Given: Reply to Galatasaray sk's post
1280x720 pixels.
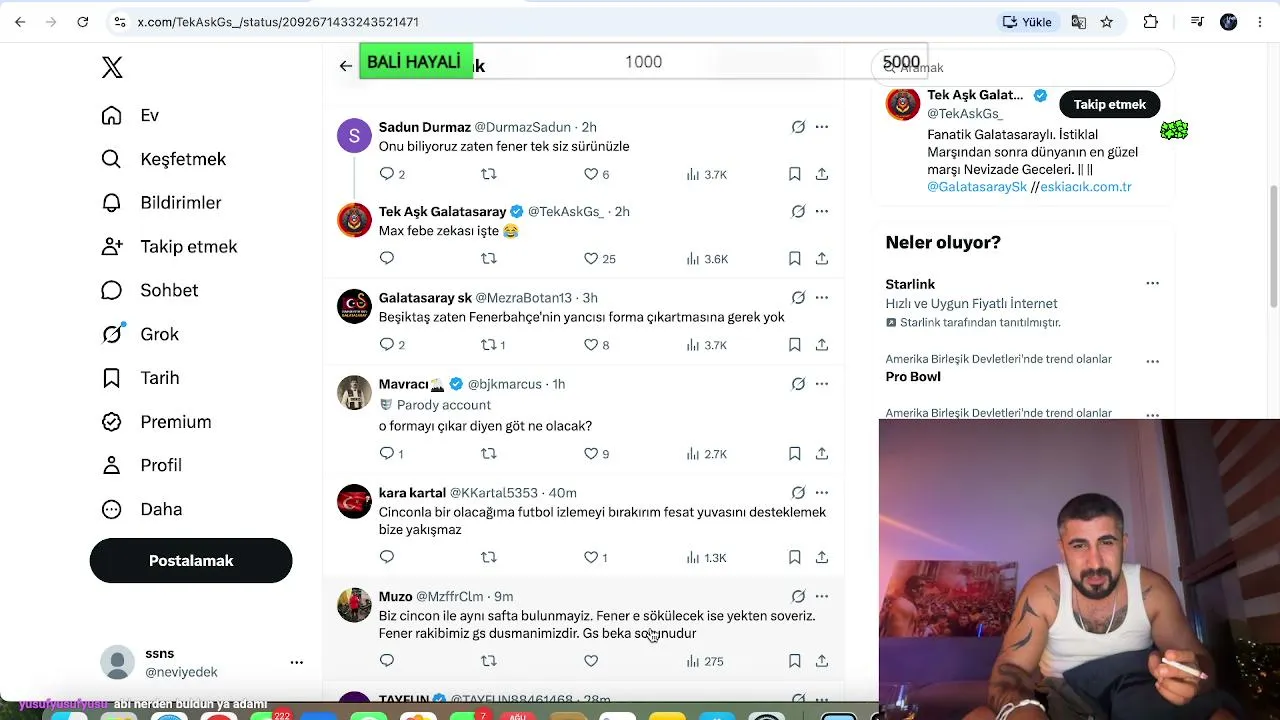Looking at the screenshot, I should (387, 344).
